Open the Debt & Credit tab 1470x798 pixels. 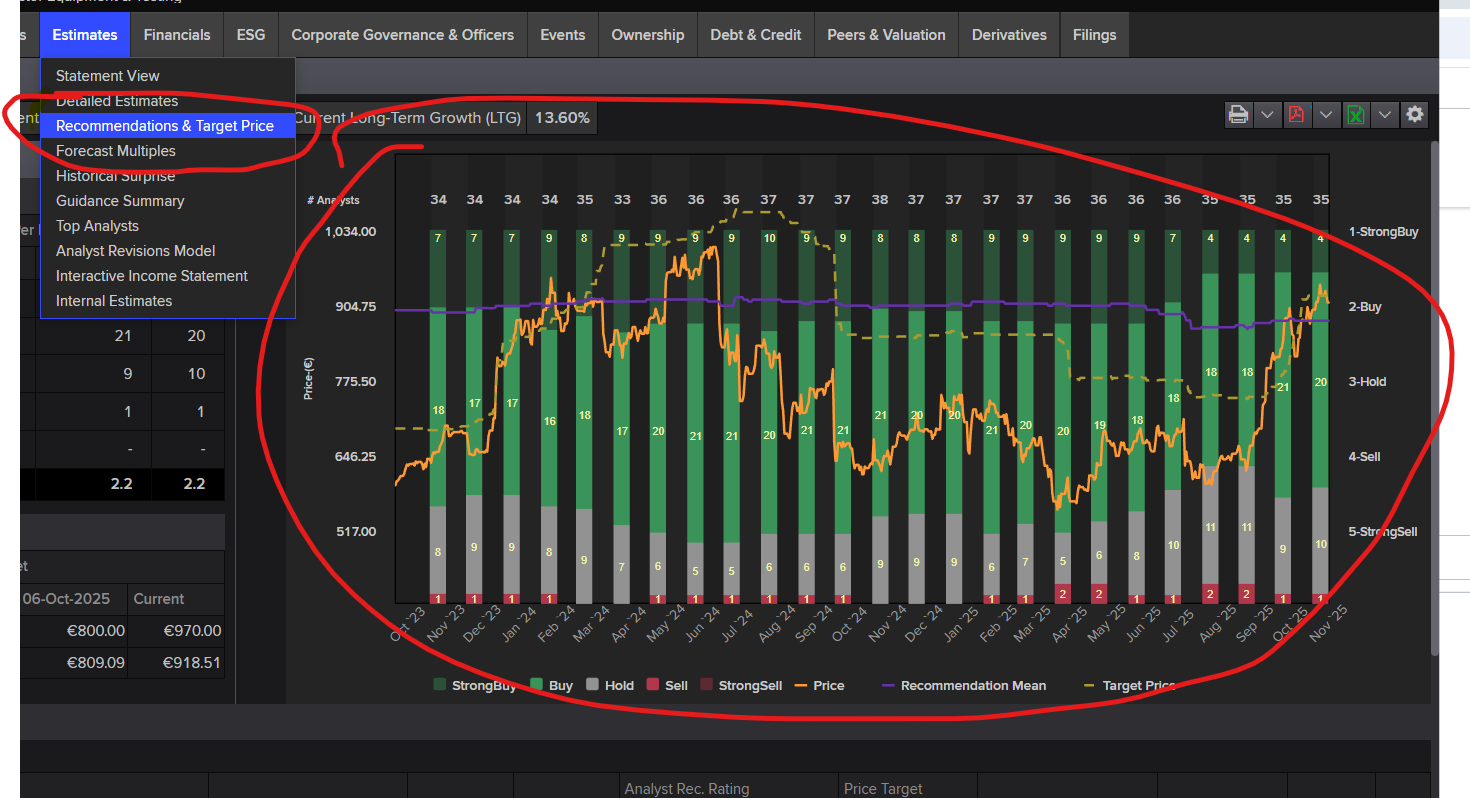click(x=756, y=35)
